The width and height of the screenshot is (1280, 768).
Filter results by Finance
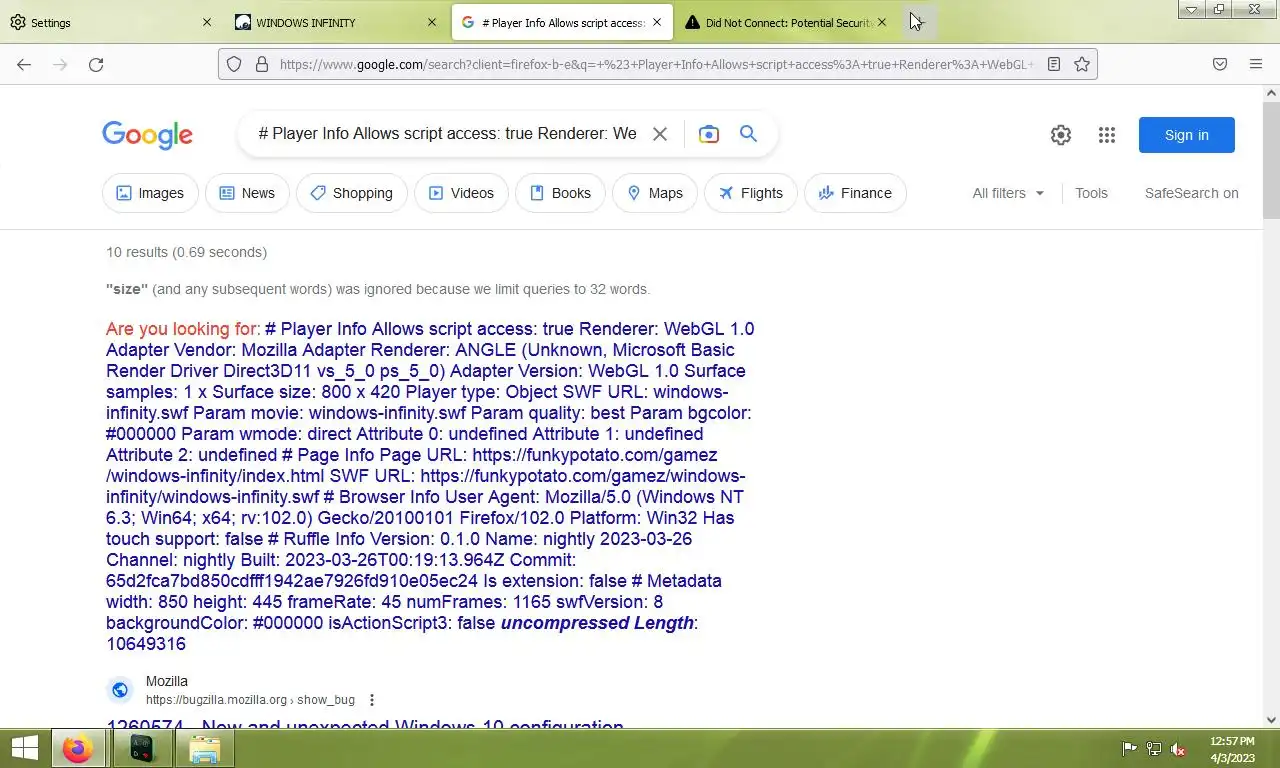pyautogui.click(x=855, y=193)
